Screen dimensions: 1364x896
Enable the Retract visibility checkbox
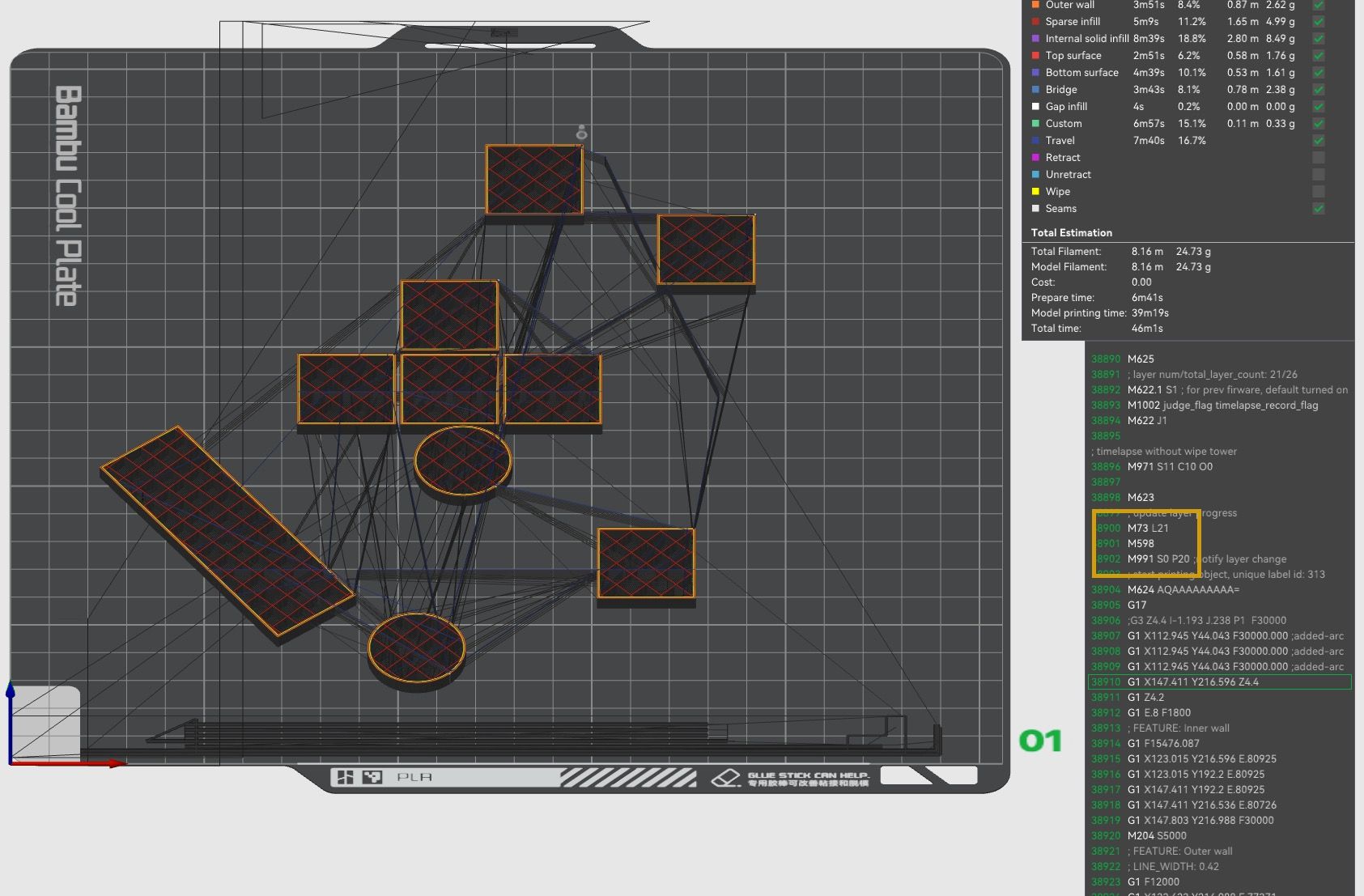(1319, 158)
